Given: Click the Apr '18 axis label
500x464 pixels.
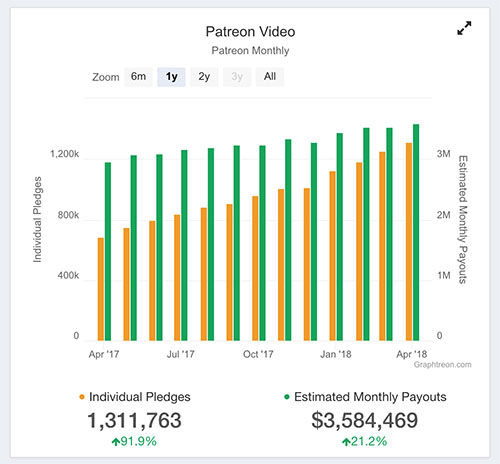Looking at the screenshot, I should point(412,354).
